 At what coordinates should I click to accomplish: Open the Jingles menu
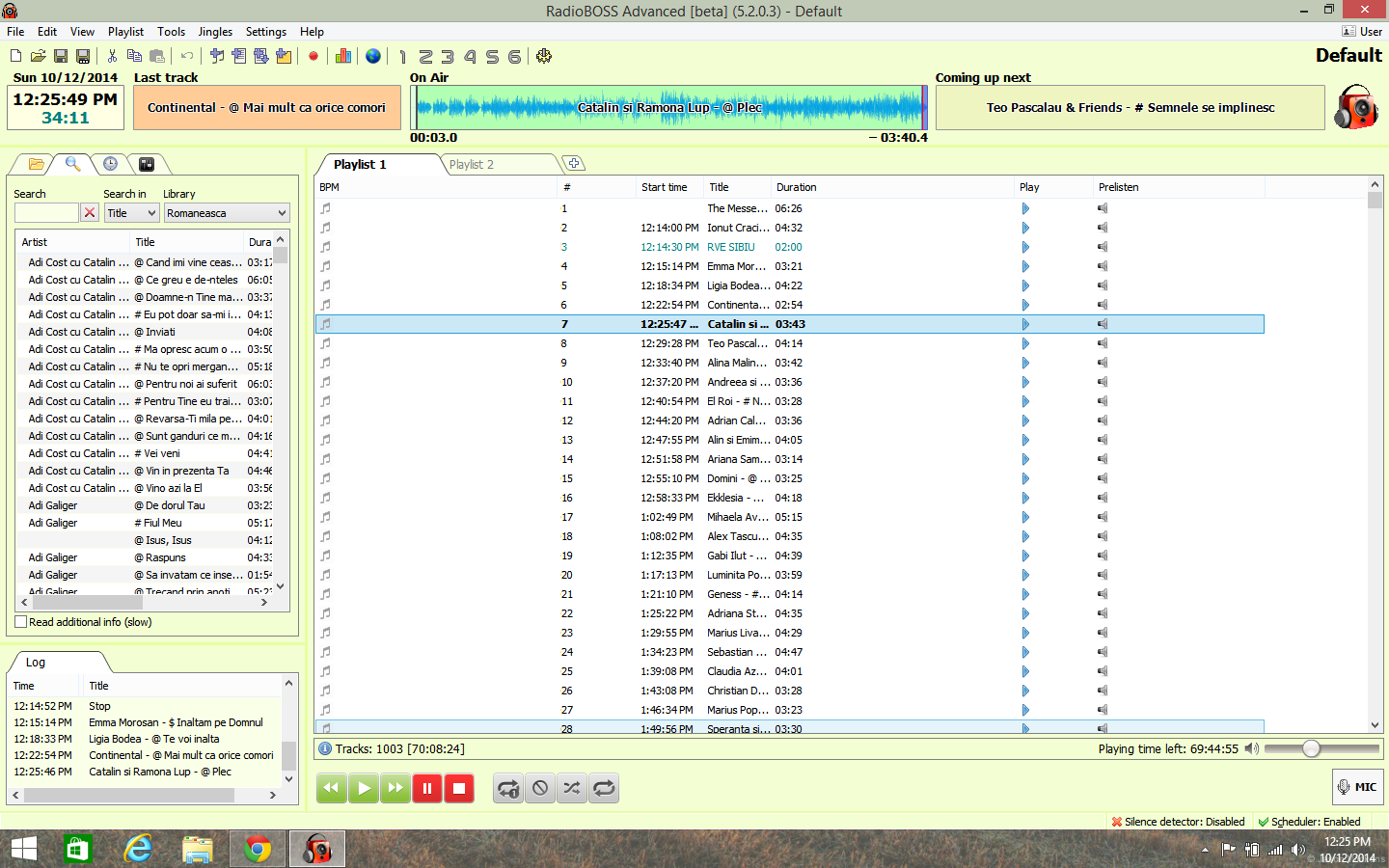(215, 32)
